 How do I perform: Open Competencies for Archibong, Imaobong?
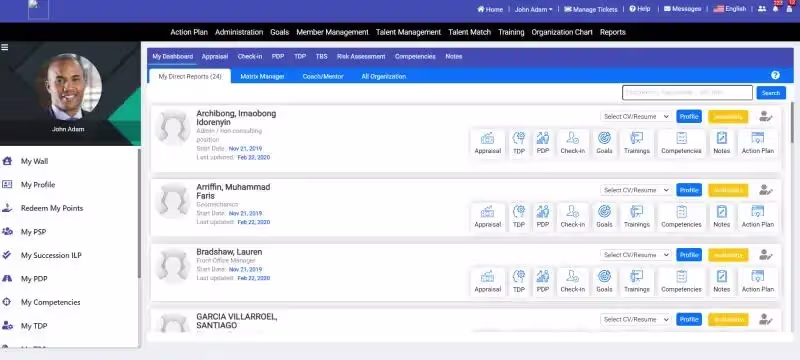pos(681,143)
